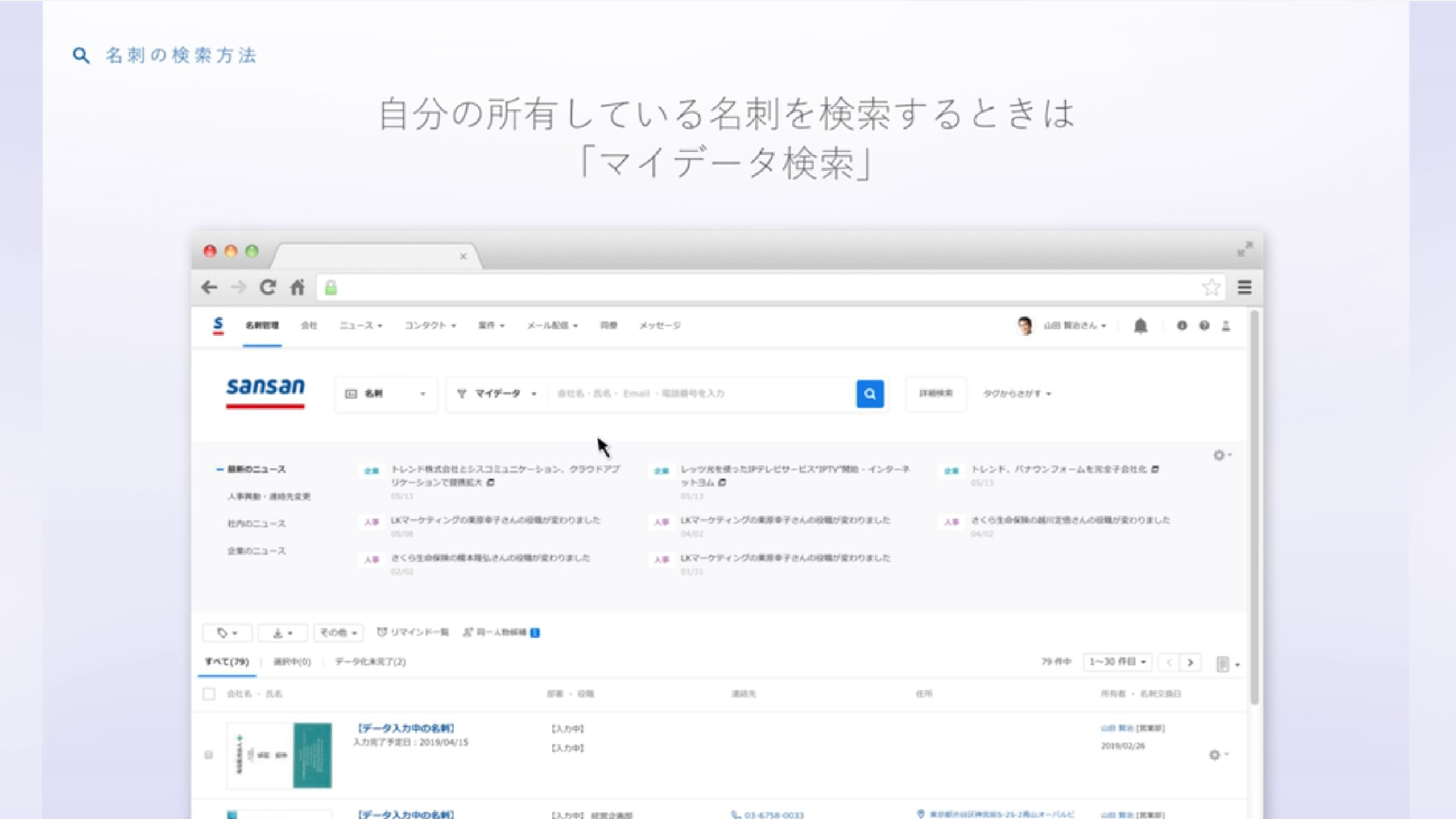
Task: Open the マイデータ scope dropdown
Action: [x=497, y=394]
